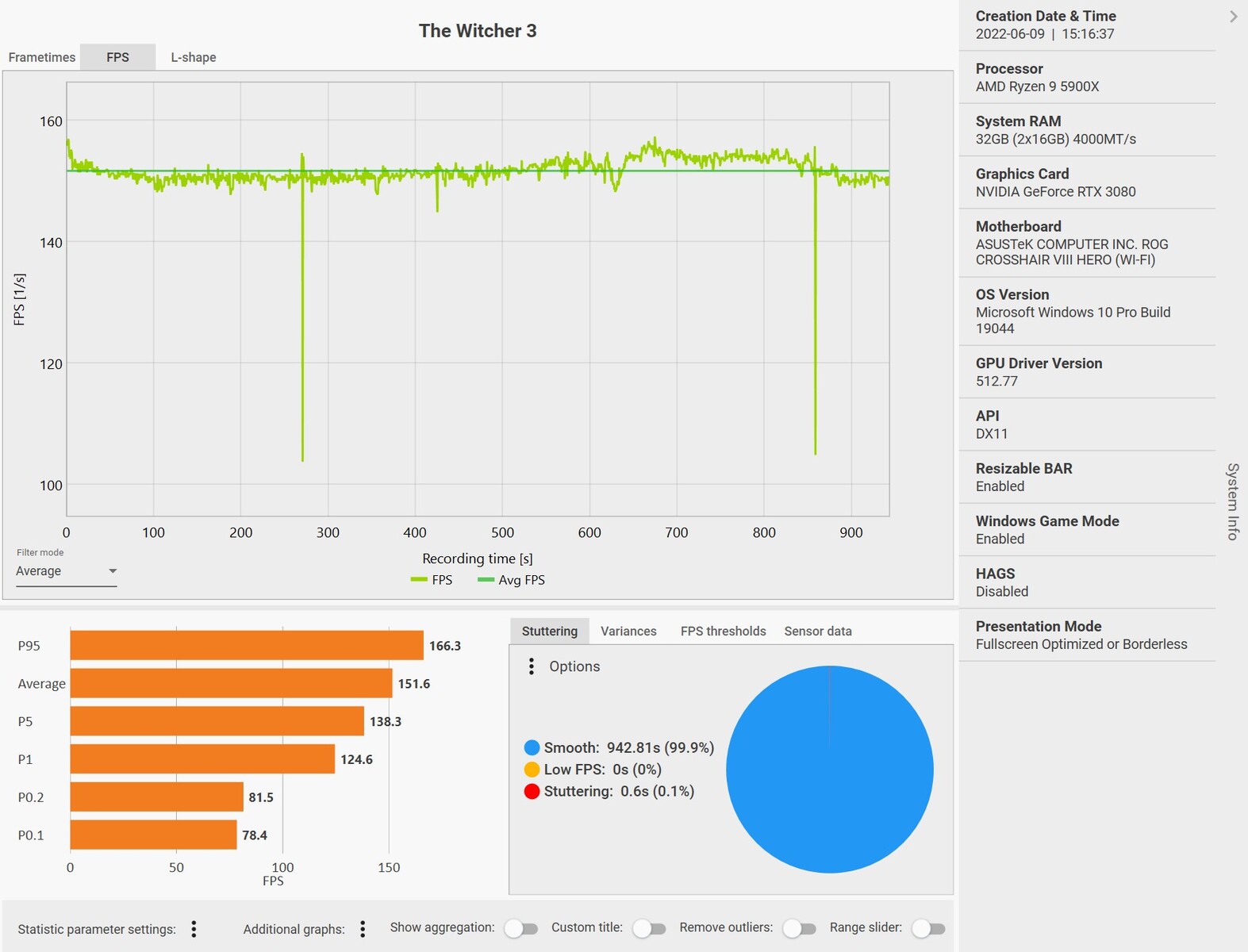Click the NVIDIA GeForce RTX 3080 text
Viewport: 1248px width, 952px height.
(x=1055, y=191)
